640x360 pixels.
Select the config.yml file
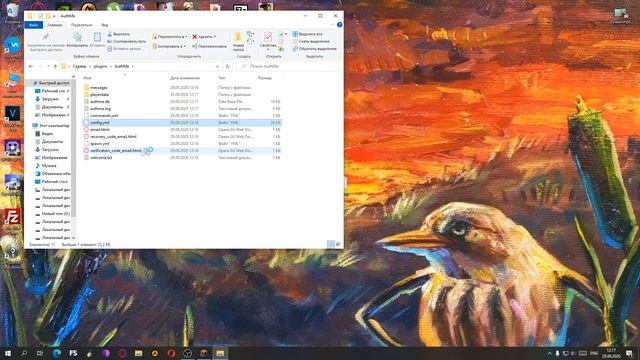(x=182, y=122)
